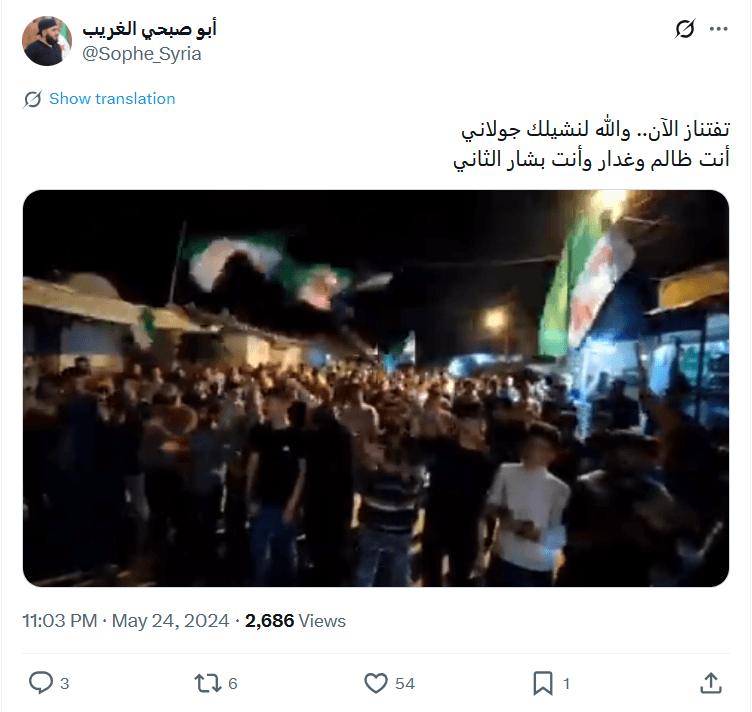Click the 2,686 Views count

295,621
